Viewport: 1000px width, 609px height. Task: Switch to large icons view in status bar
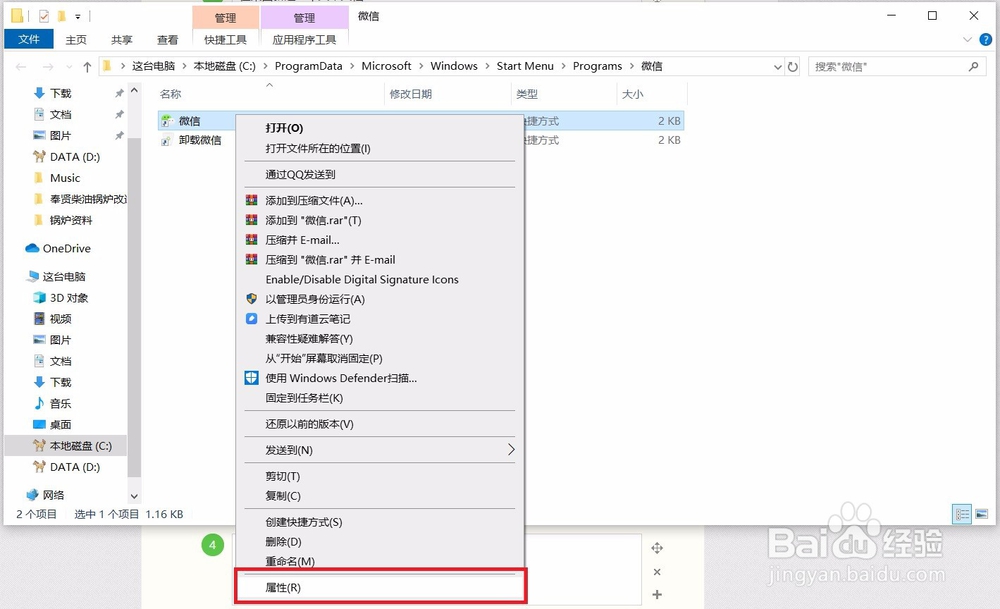click(x=982, y=513)
